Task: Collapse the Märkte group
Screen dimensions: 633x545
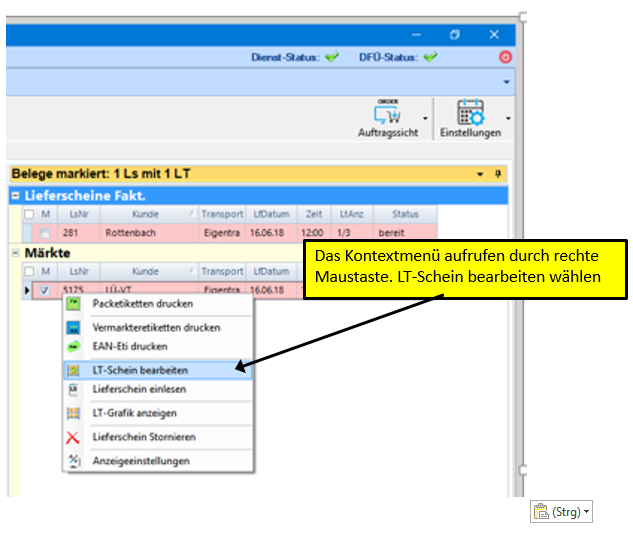Action: (x=15, y=253)
